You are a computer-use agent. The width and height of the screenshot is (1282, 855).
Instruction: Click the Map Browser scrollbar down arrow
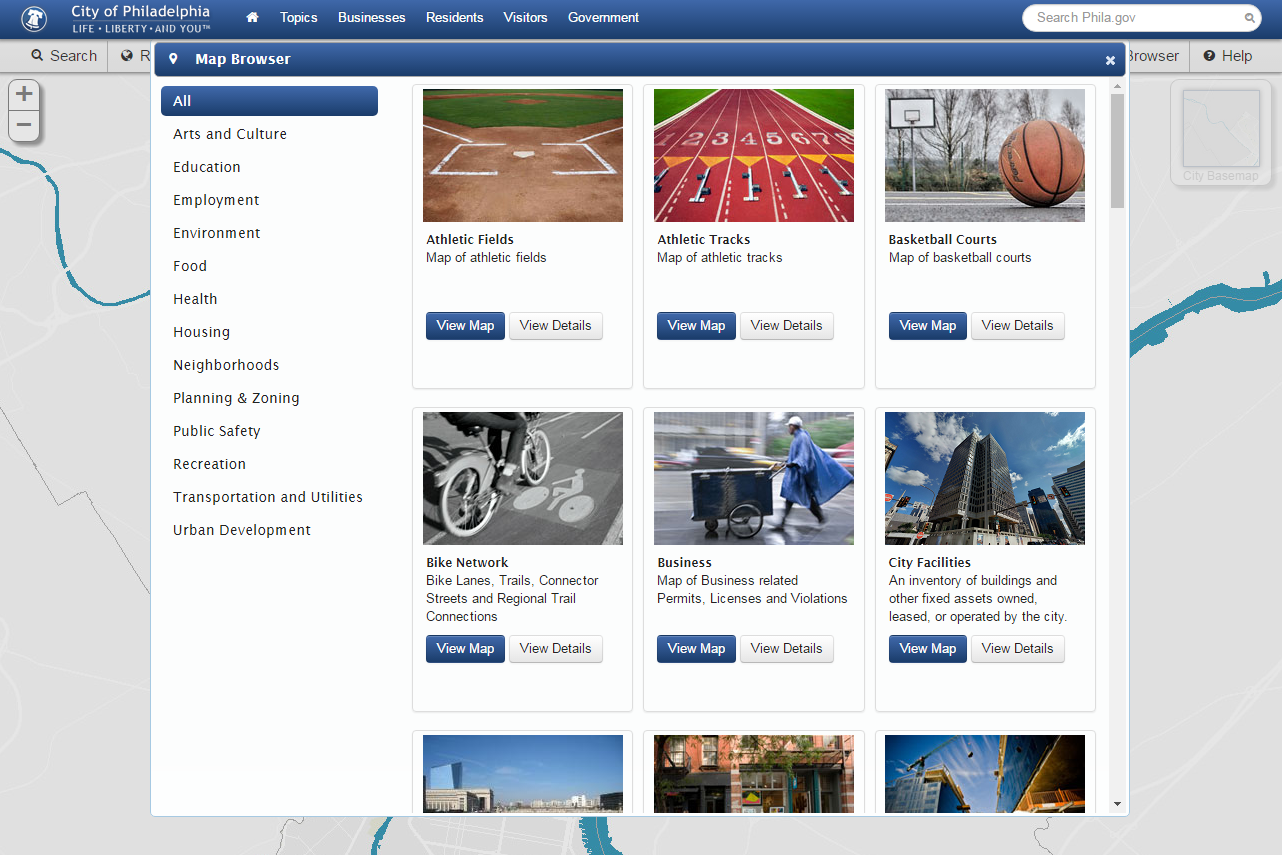click(1118, 804)
